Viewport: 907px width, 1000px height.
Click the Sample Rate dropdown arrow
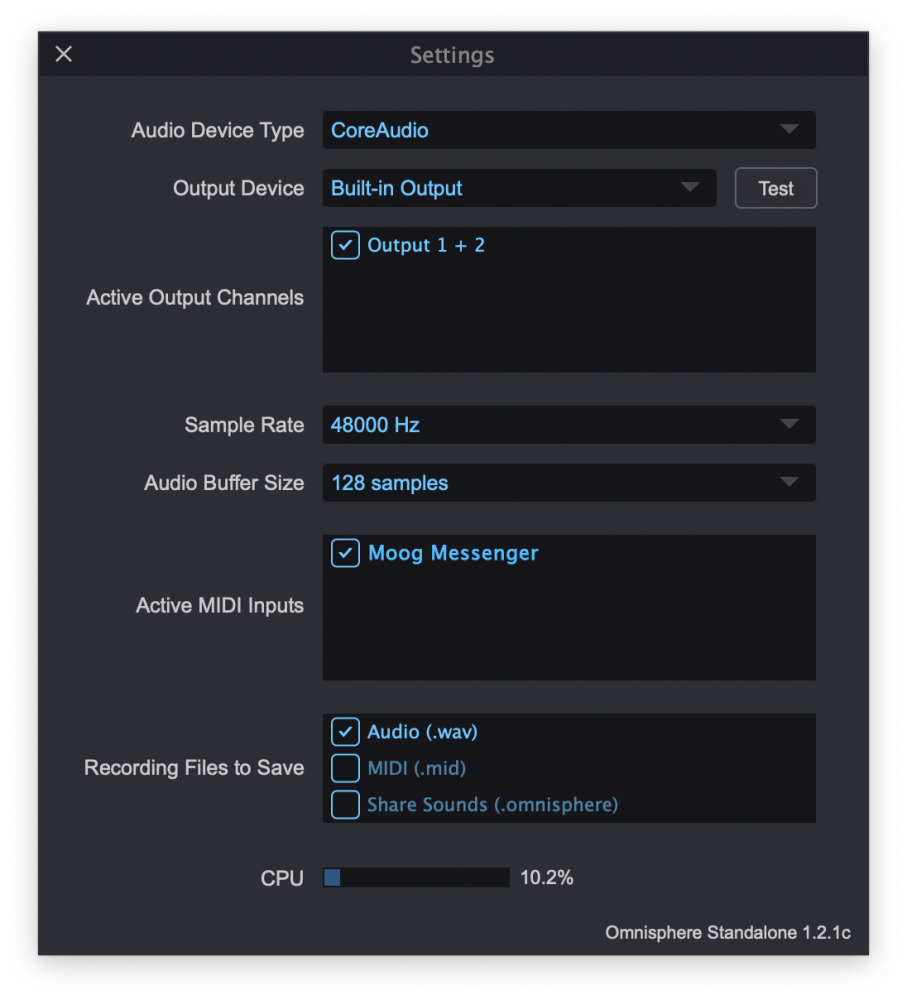[789, 425]
